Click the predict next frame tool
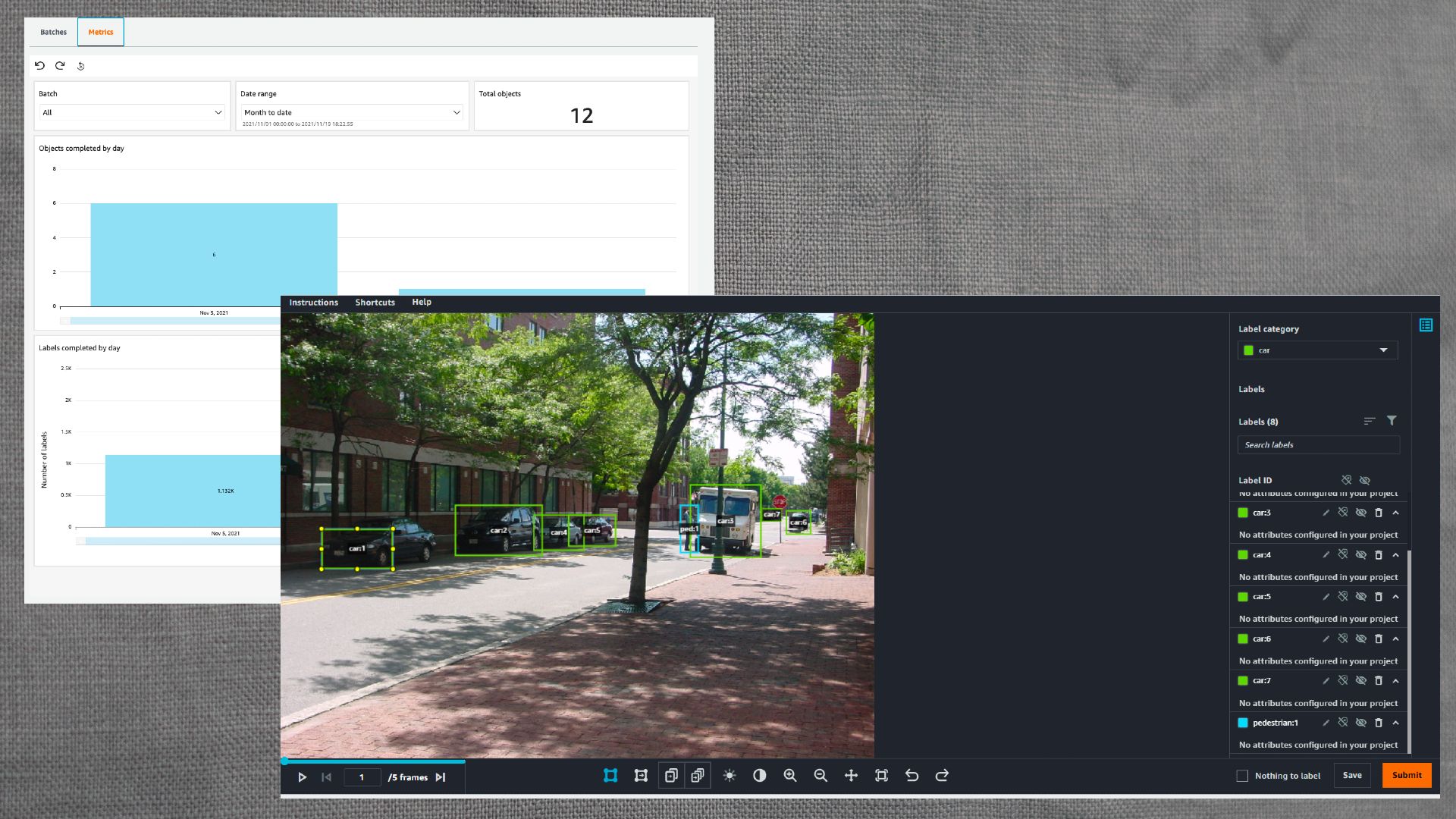This screenshot has width=1456, height=819. 641,775
